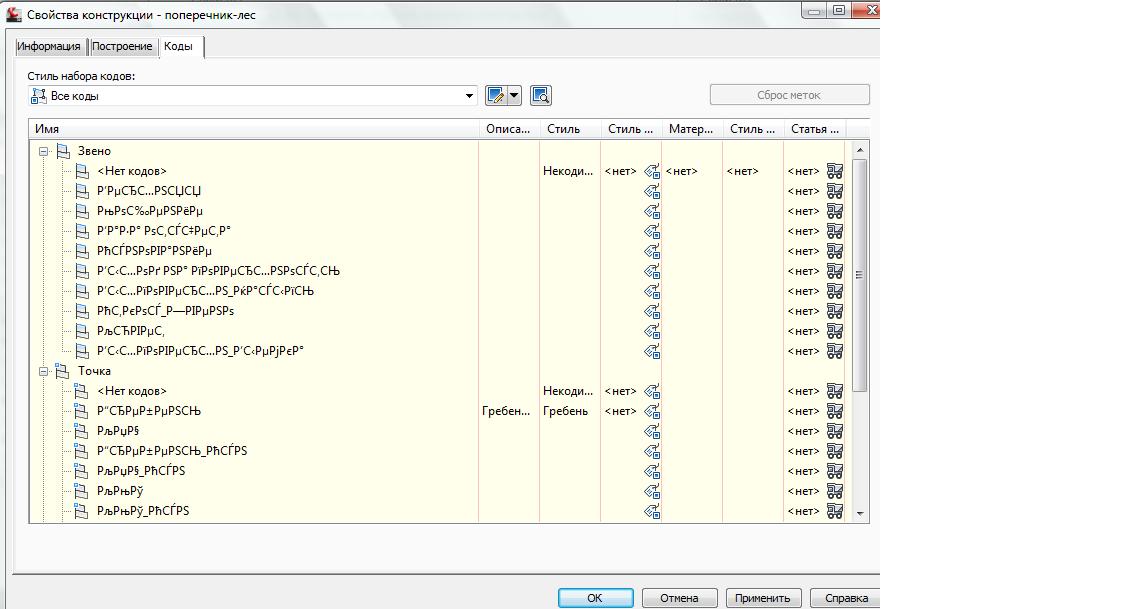Click pay item icon in Гребень style row

pyautogui.click(x=835, y=412)
